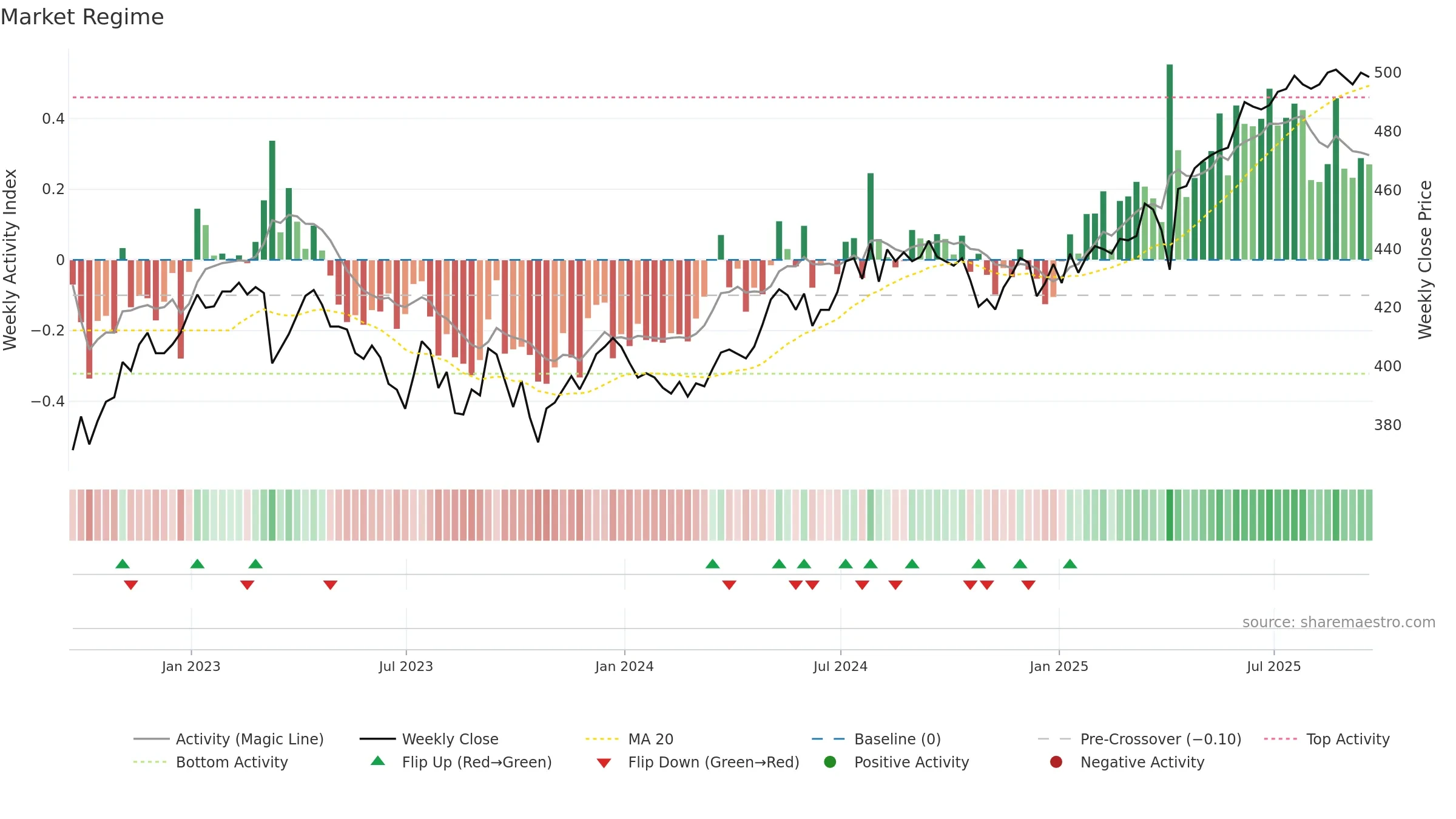
Task: Click the 0.4 activity axis tick label
Action: [53, 119]
